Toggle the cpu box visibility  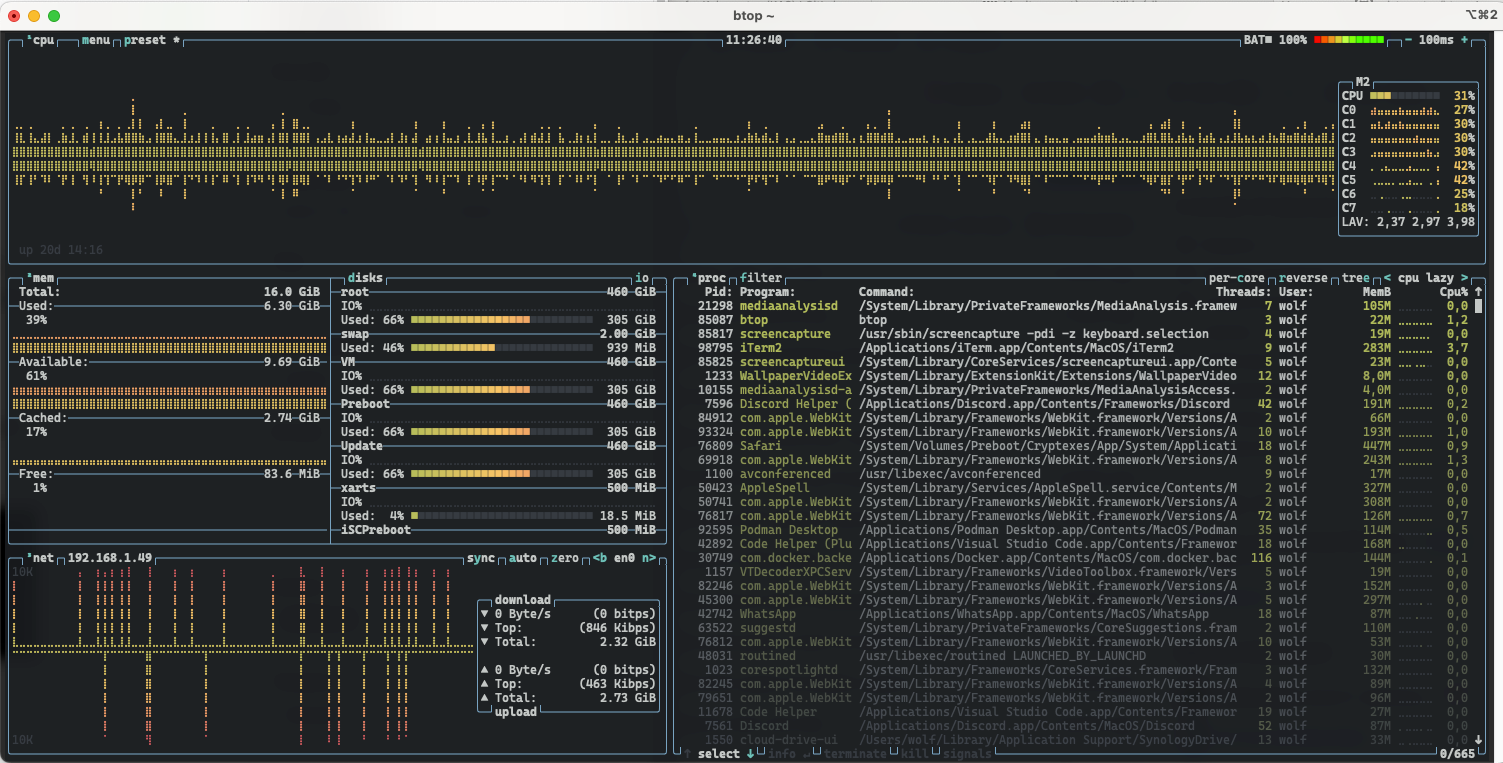pos(41,40)
